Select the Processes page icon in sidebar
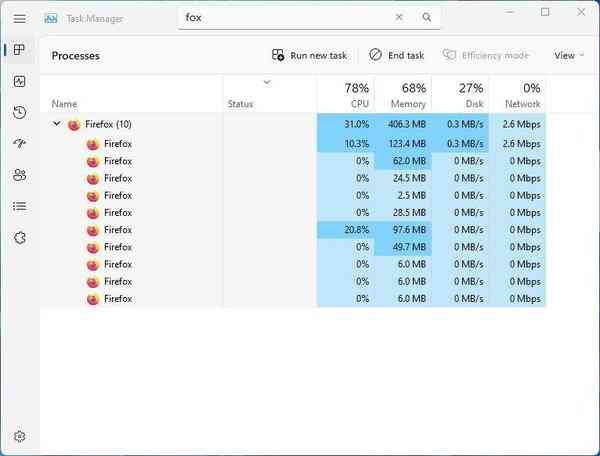 tap(19, 49)
